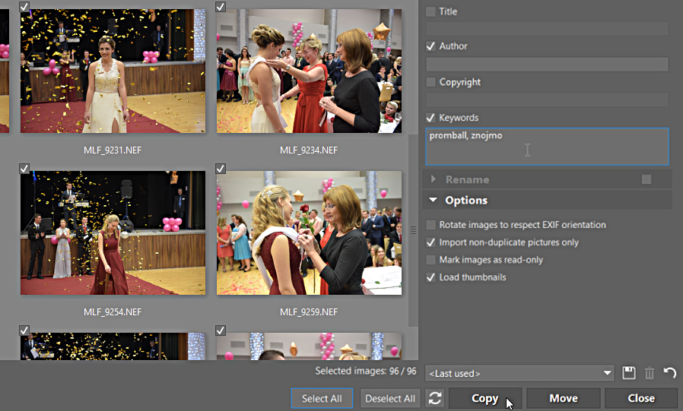Click the Deselect All button
Image resolution: width=683 pixels, height=411 pixels.
[390, 398]
